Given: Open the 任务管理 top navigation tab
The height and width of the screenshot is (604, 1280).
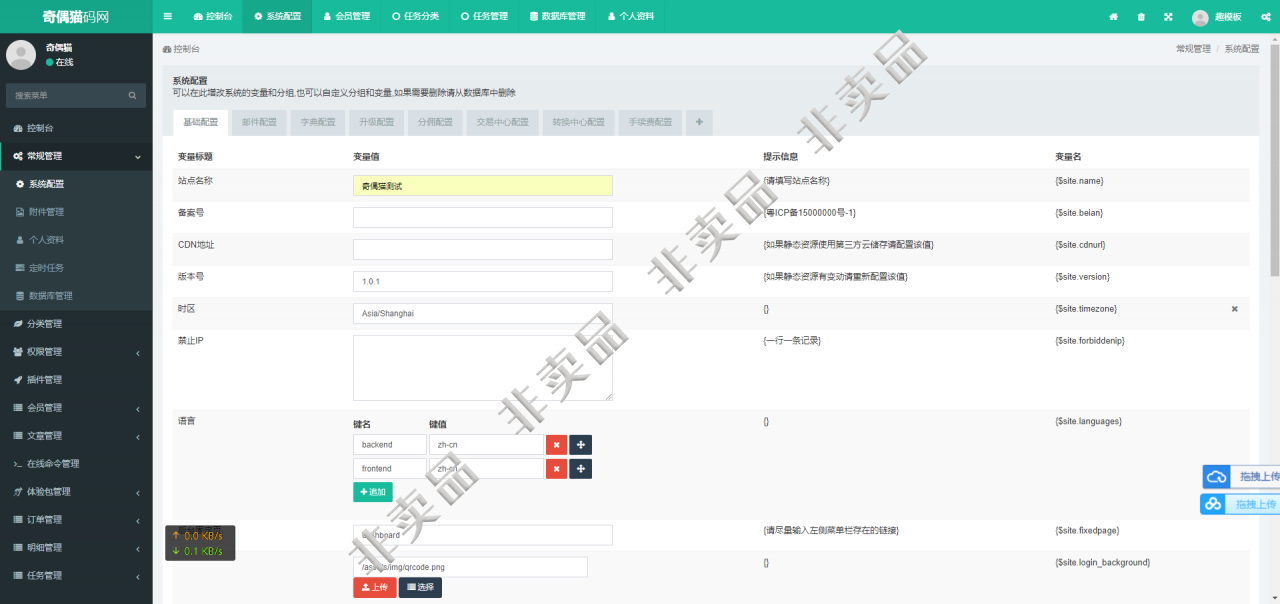Looking at the screenshot, I should (484, 17).
